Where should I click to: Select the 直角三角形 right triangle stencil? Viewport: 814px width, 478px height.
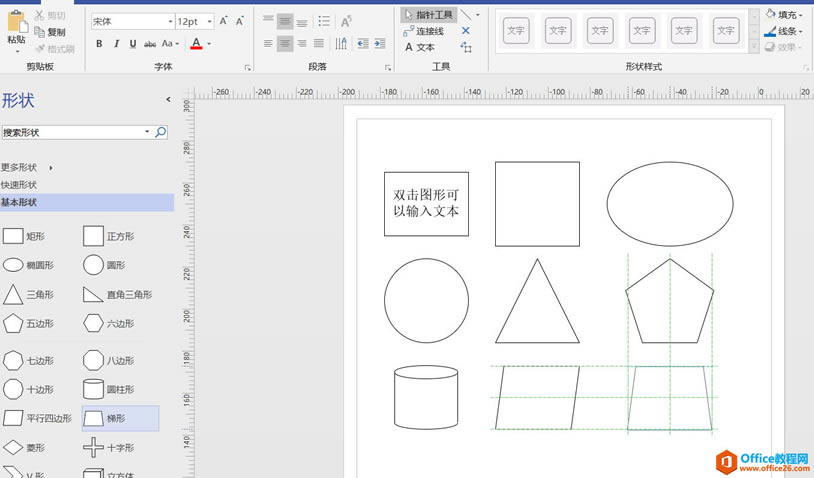pyautogui.click(x=117, y=294)
